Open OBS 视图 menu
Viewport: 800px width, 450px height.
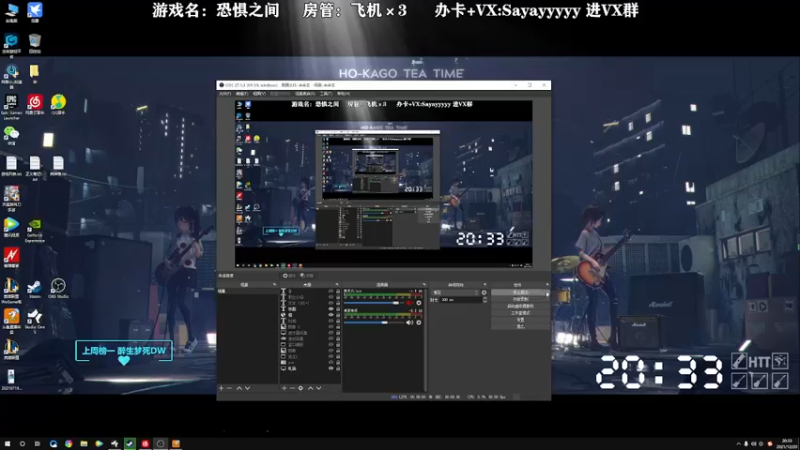click(x=259, y=93)
